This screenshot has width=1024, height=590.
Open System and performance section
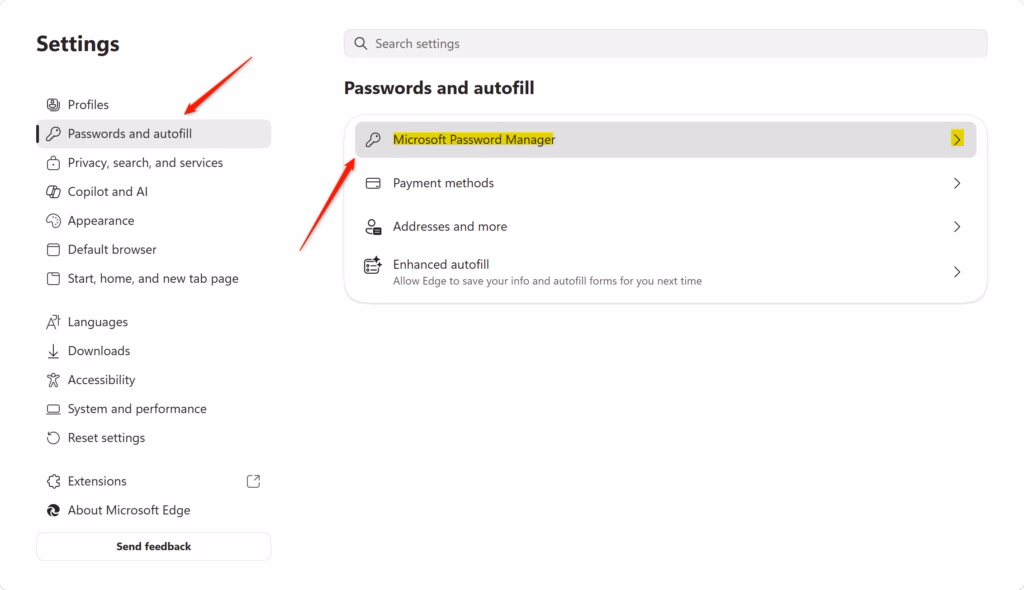coord(154,409)
